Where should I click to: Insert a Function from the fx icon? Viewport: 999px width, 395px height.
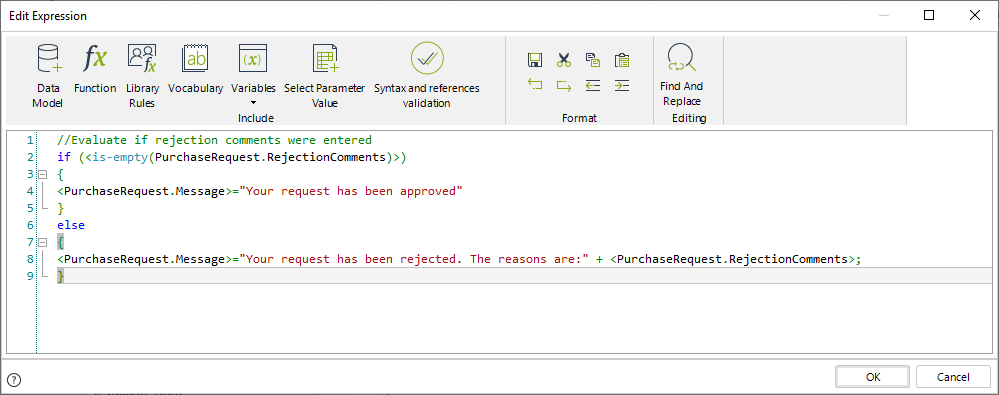pos(95,69)
